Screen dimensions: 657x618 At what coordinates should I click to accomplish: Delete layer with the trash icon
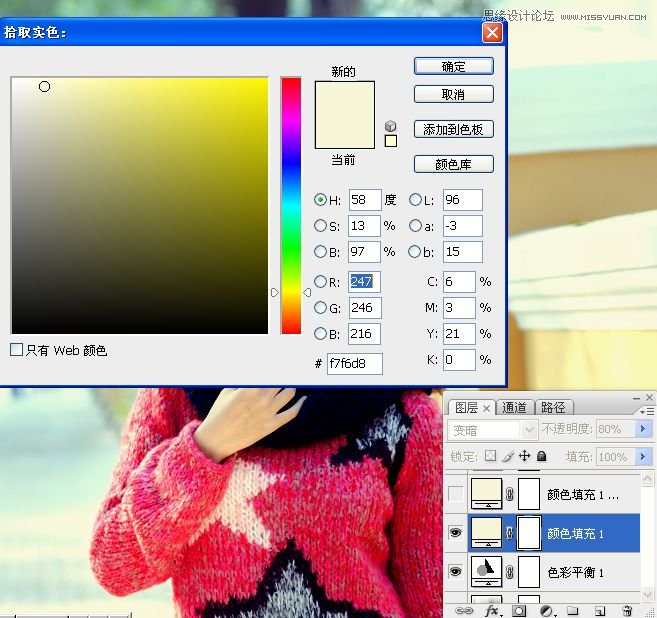(626, 610)
